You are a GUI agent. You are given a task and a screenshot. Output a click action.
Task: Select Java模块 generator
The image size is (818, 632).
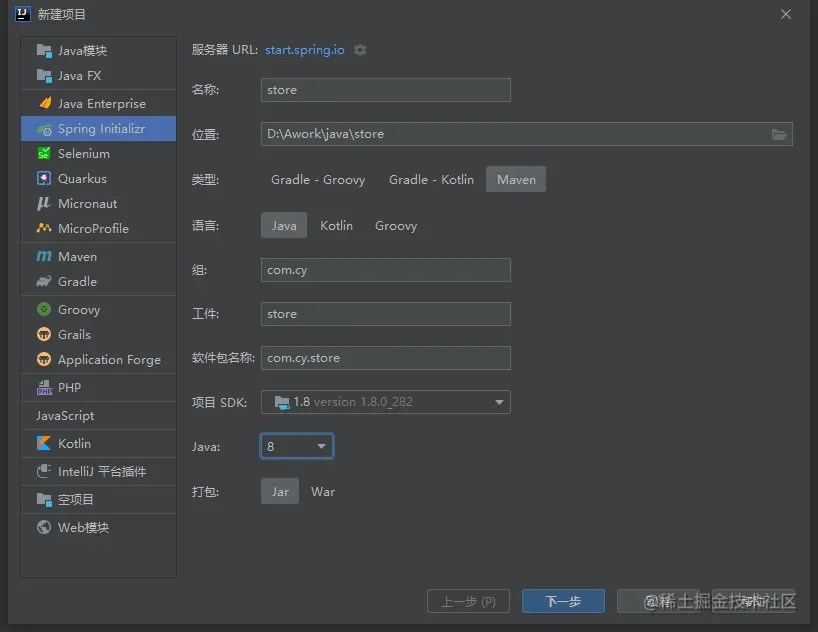(99, 51)
